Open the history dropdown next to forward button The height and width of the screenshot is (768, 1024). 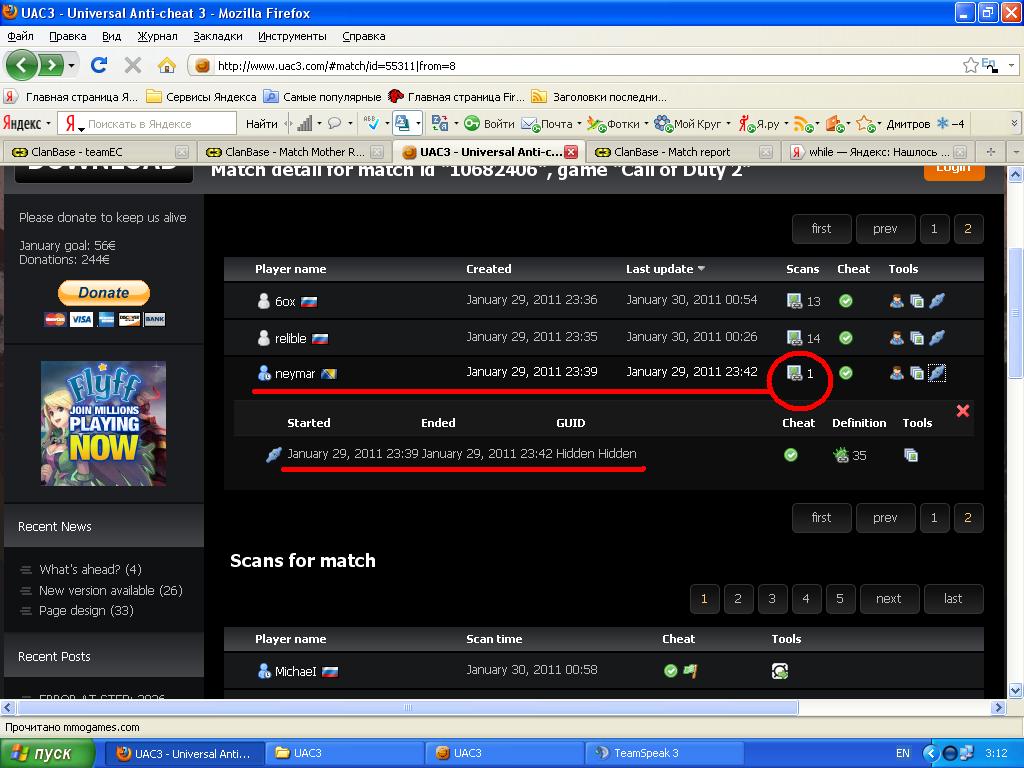pyautogui.click(x=71, y=65)
